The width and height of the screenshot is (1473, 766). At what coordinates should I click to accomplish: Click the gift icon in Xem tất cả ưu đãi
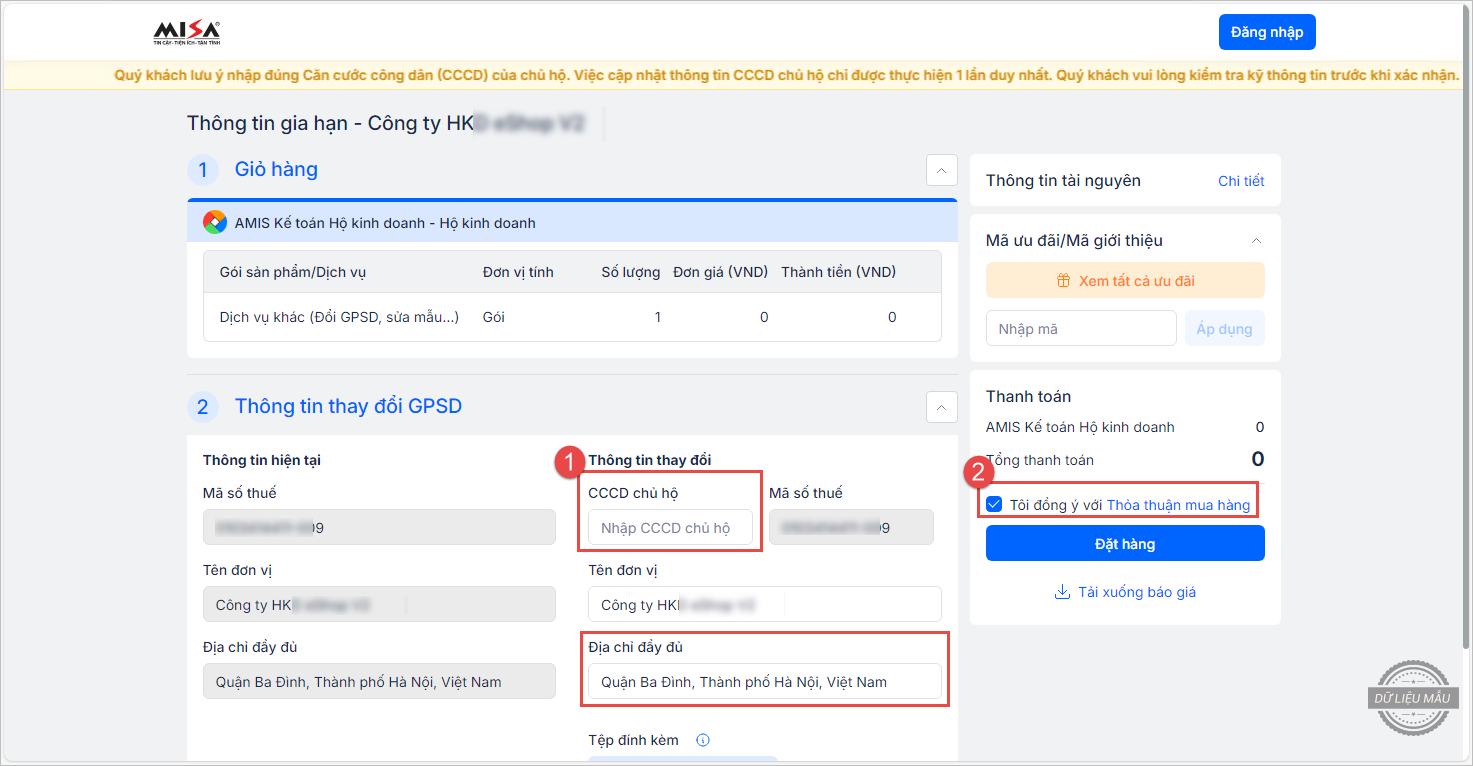pos(1064,281)
